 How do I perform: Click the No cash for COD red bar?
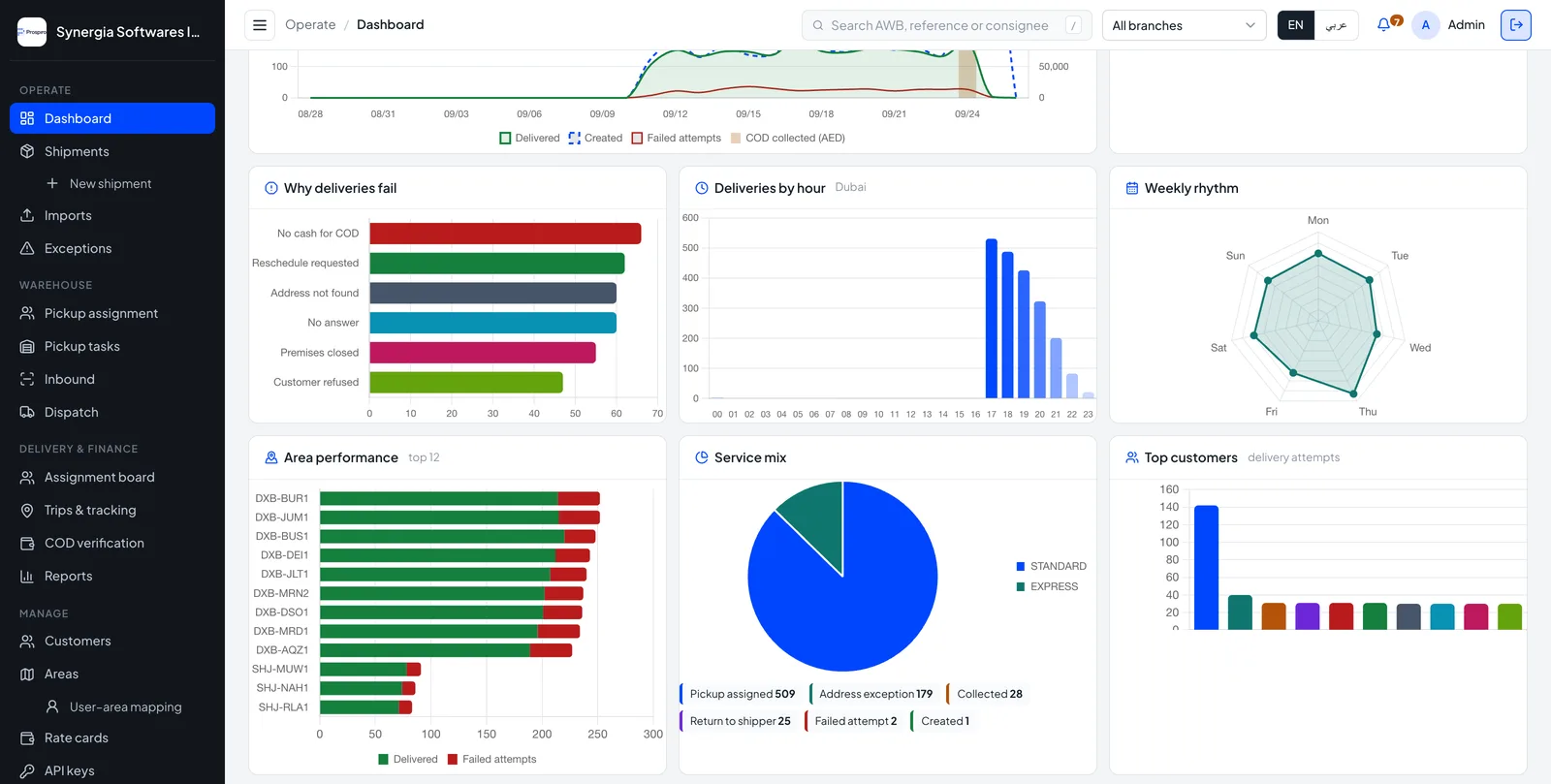click(505, 234)
